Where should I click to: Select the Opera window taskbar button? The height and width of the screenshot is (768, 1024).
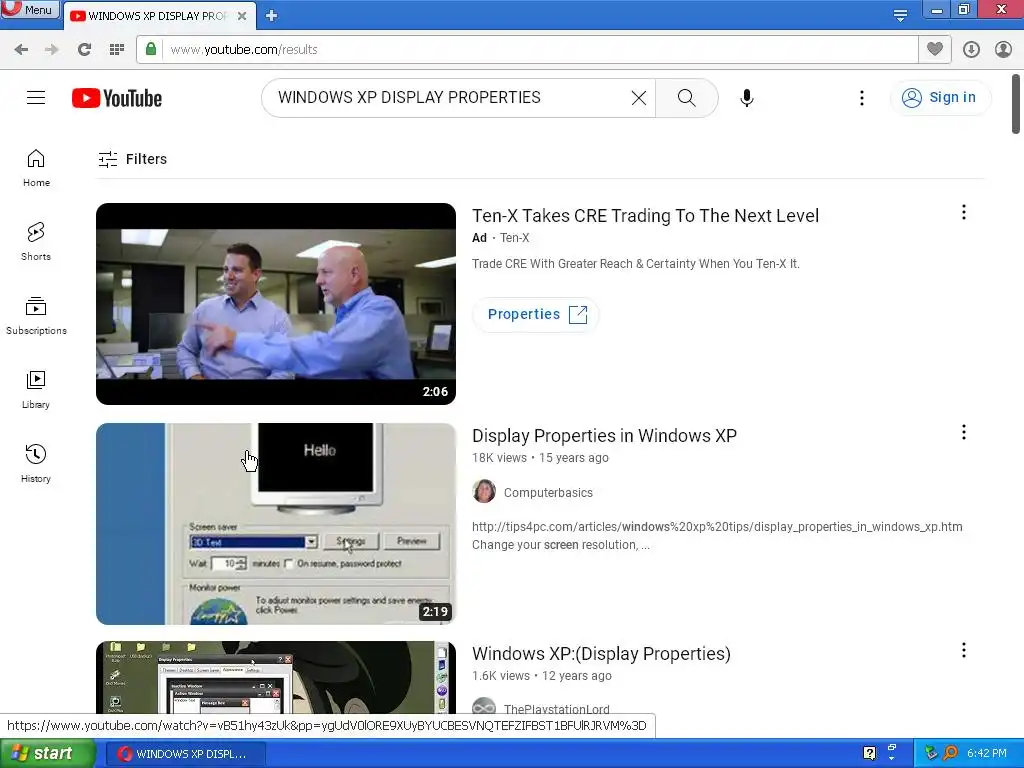[x=185, y=754]
